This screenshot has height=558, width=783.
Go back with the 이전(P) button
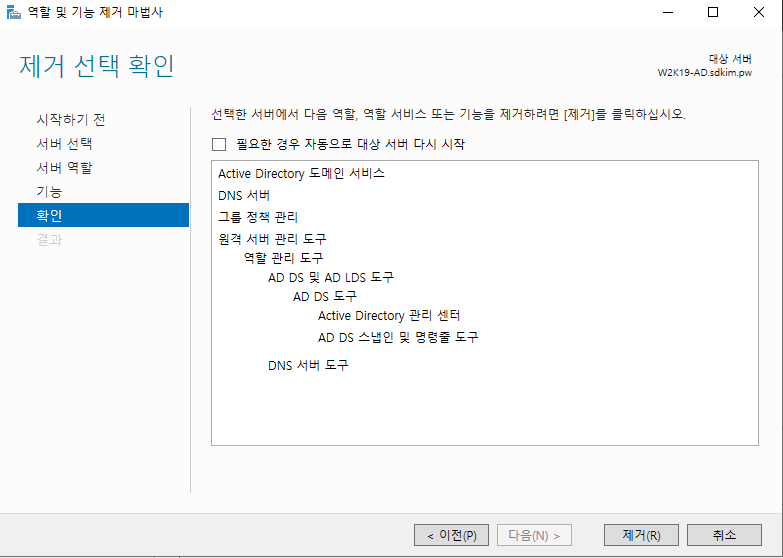(x=451, y=536)
